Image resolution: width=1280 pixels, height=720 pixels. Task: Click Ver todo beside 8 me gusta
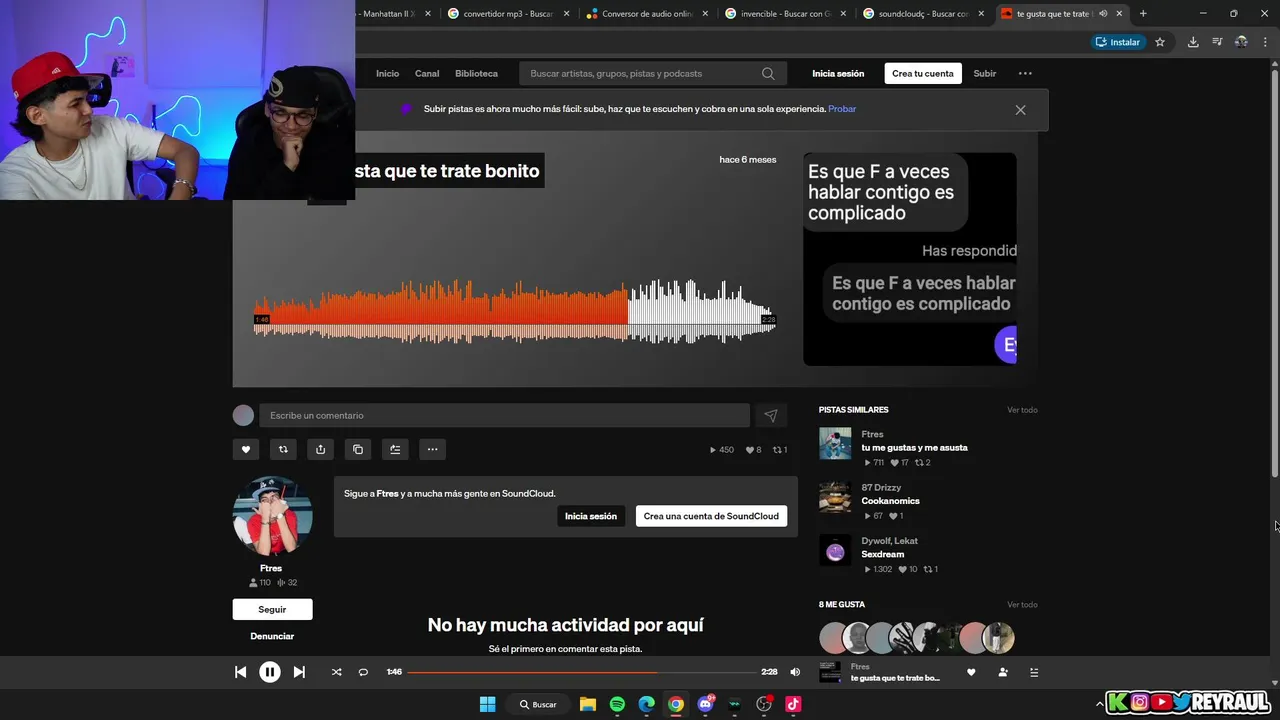pyautogui.click(x=1022, y=605)
